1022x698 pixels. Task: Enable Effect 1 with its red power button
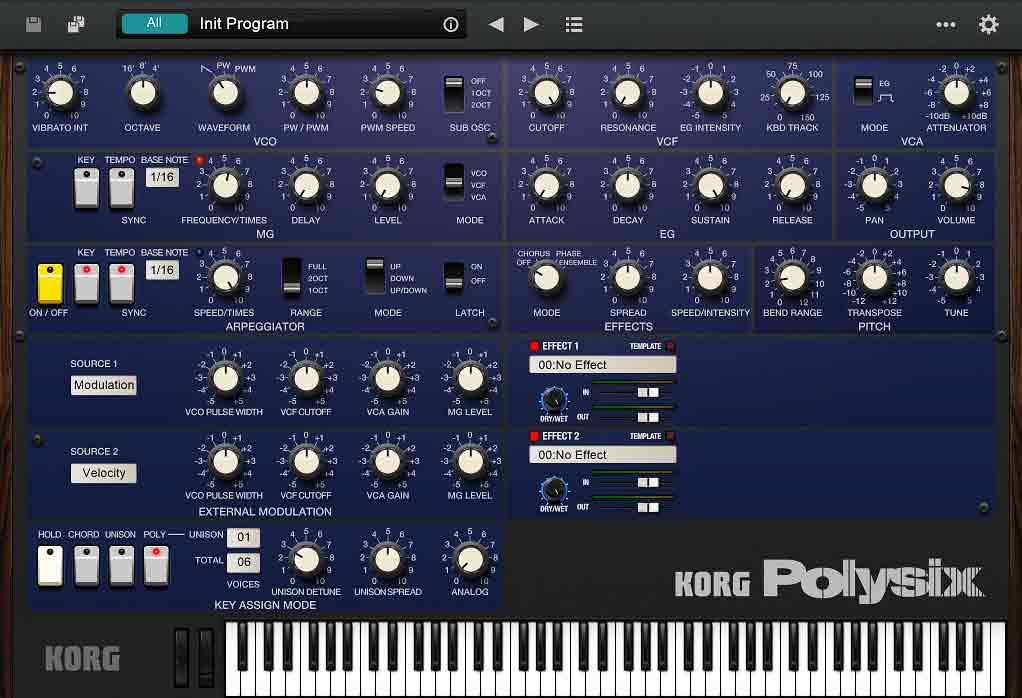pyautogui.click(x=535, y=347)
